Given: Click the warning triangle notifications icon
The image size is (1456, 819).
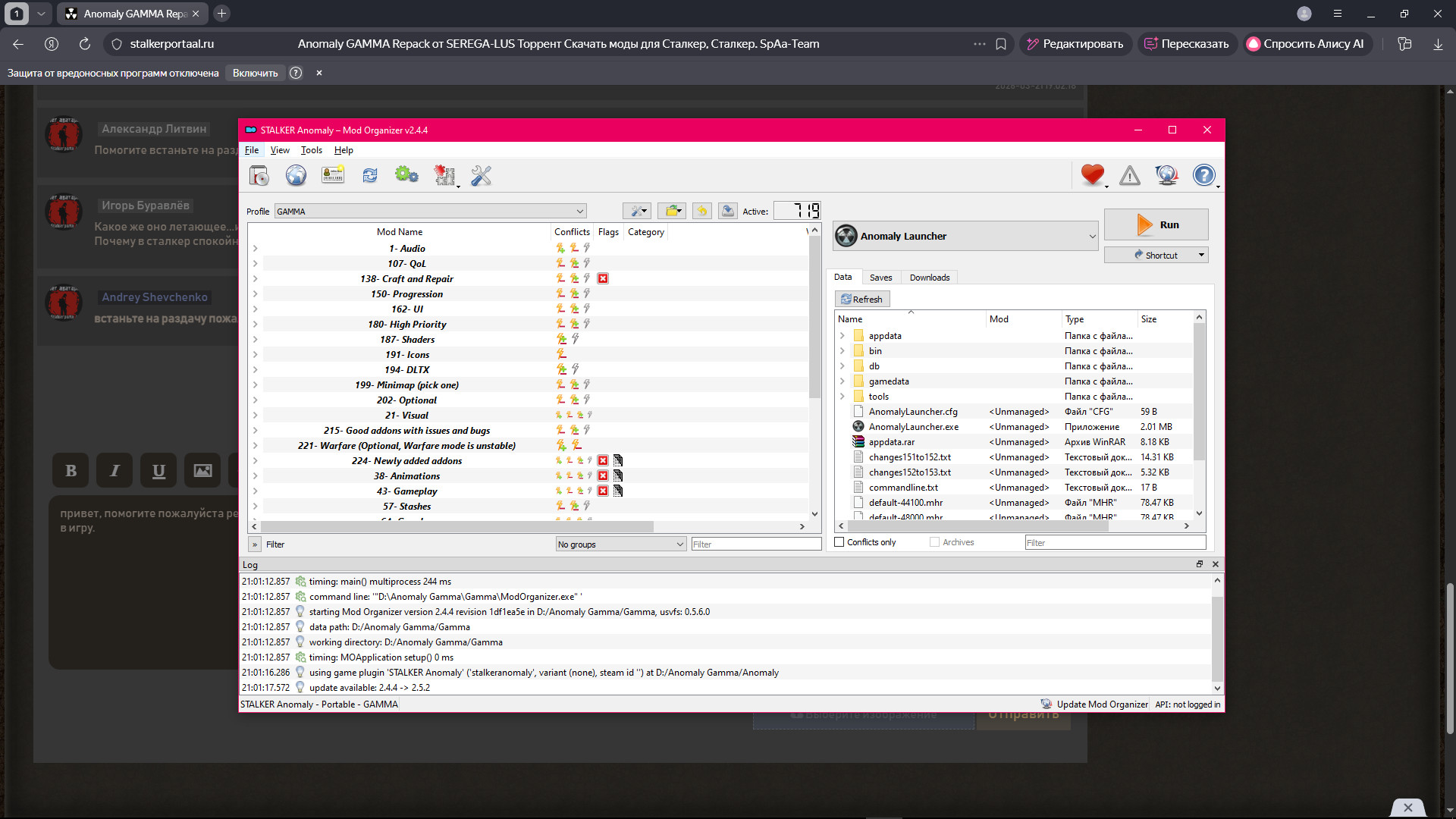Looking at the screenshot, I should (1130, 176).
